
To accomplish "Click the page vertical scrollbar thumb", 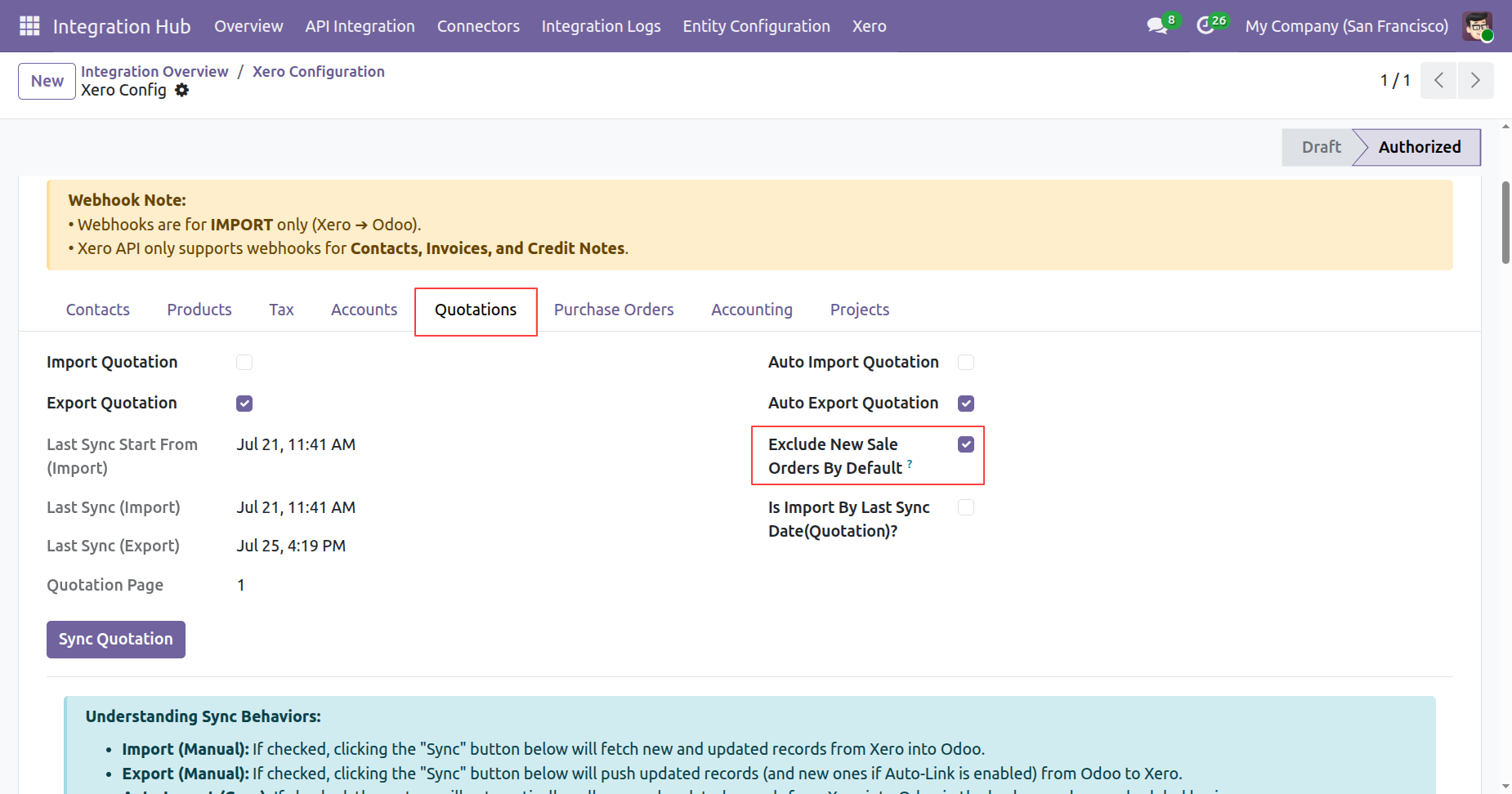I will [x=1505, y=222].
